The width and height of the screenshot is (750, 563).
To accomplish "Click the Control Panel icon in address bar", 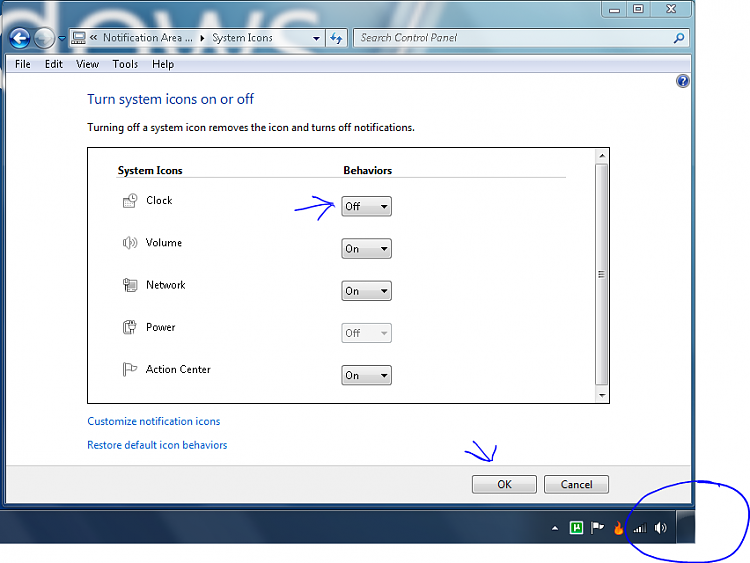I will point(78,38).
